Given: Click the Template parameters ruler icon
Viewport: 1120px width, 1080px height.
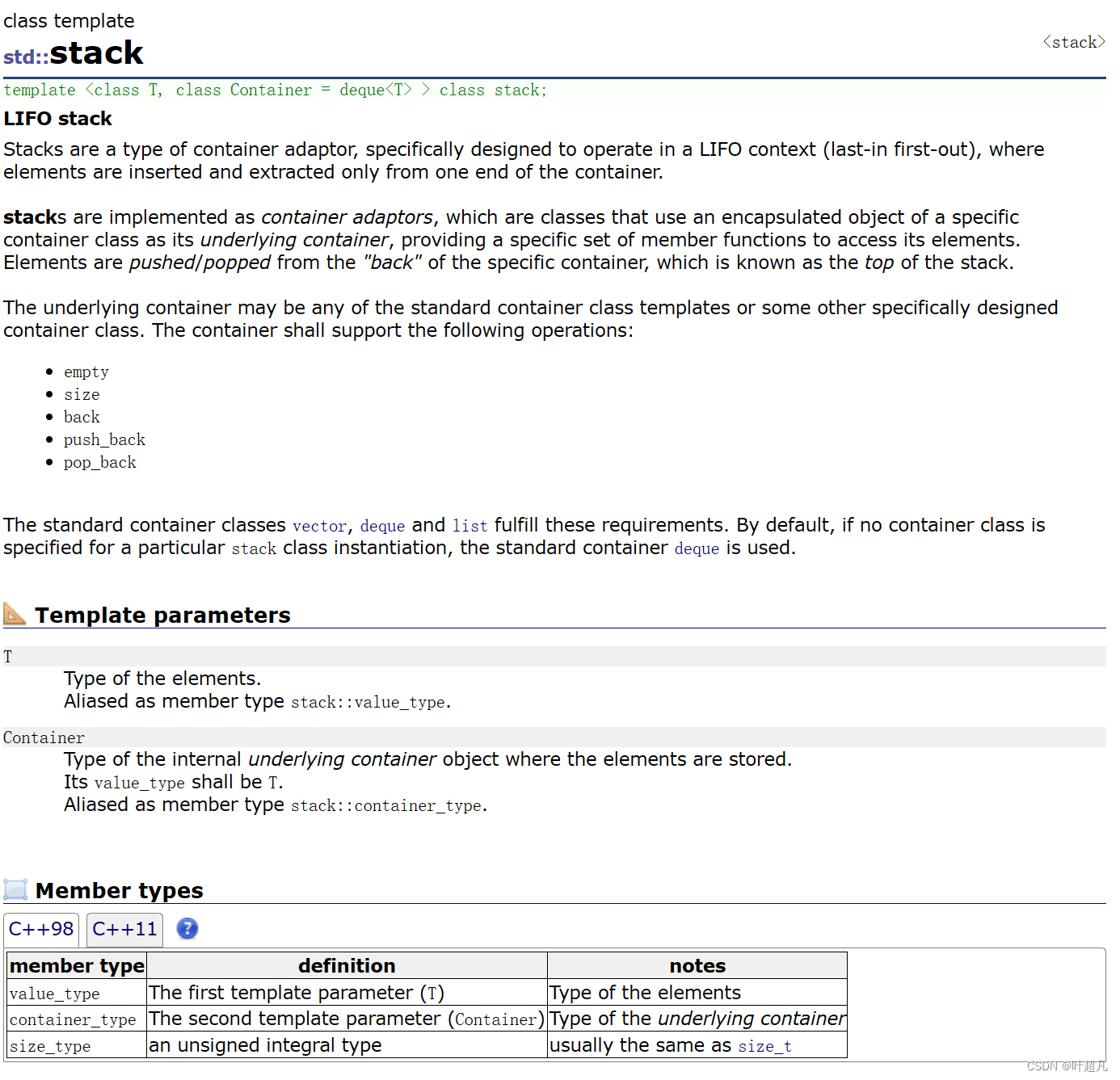Looking at the screenshot, I should click(15, 614).
